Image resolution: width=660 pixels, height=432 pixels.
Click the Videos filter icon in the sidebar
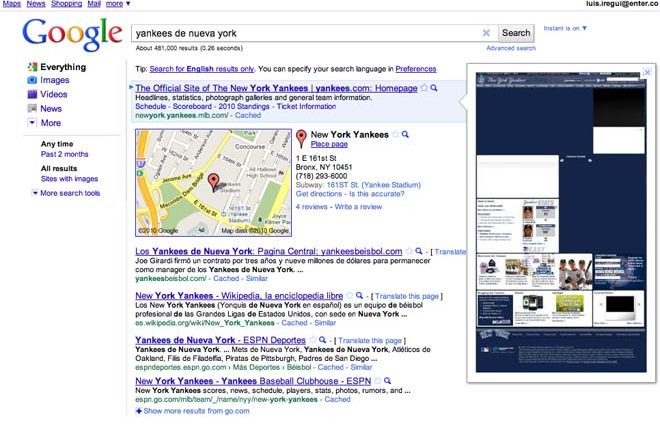pos(32,94)
